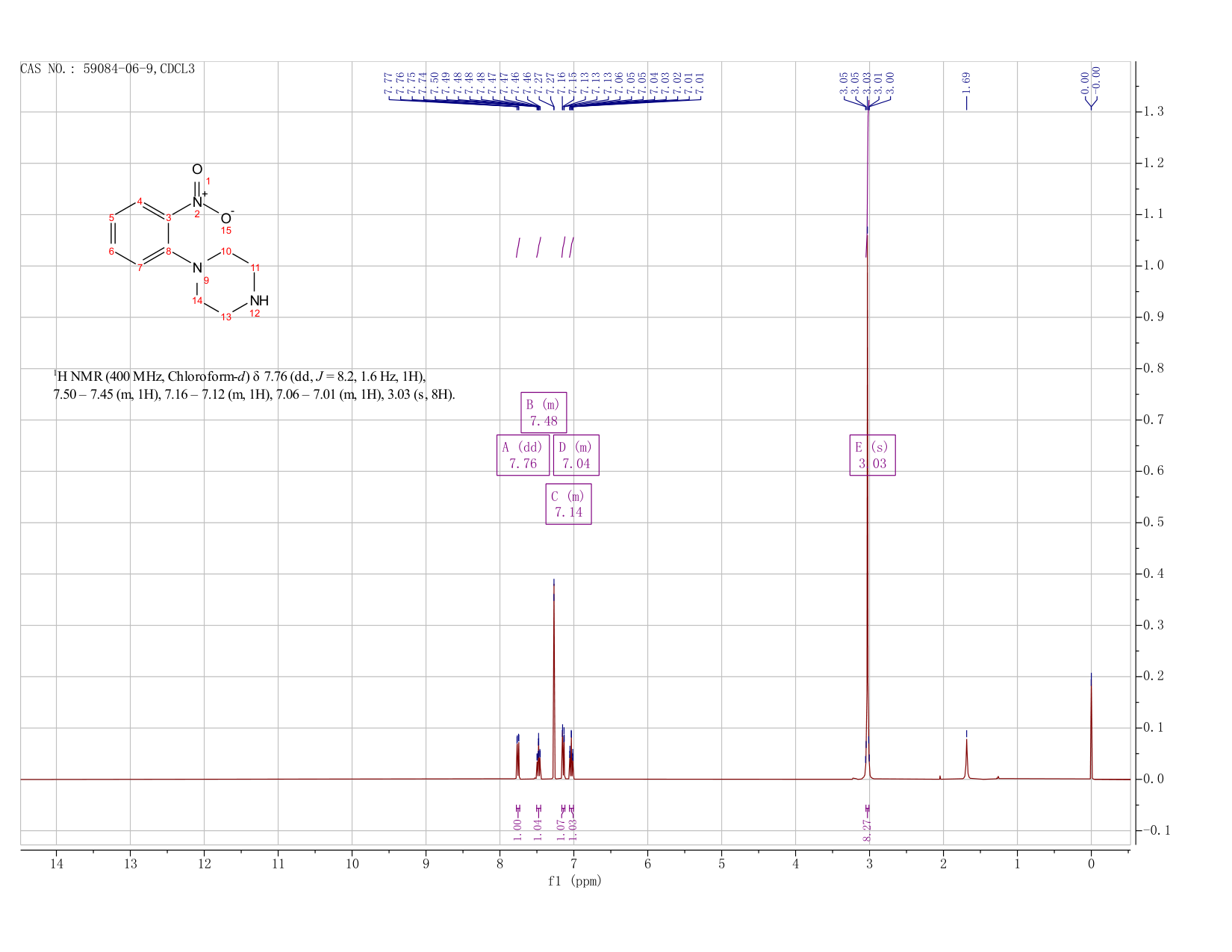This screenshot has width=1232, height=952.
Task: Click atom number '5' on benzene ring
Action: (x=112, y=217)
